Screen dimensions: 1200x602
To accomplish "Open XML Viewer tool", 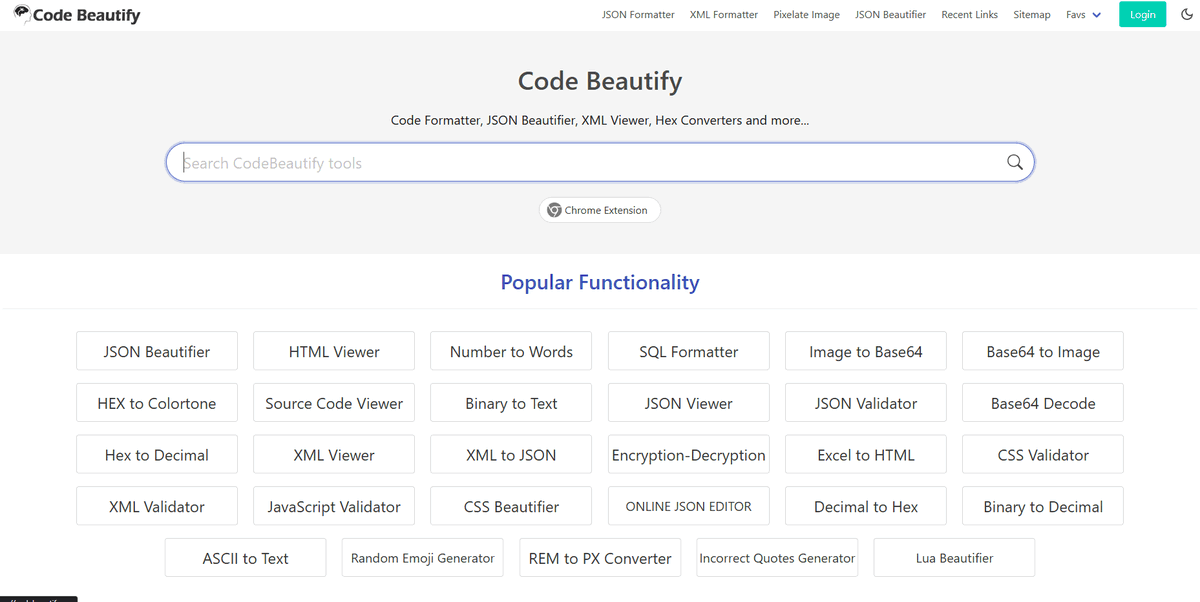I will pyautogui.click(x=334, y=454).
